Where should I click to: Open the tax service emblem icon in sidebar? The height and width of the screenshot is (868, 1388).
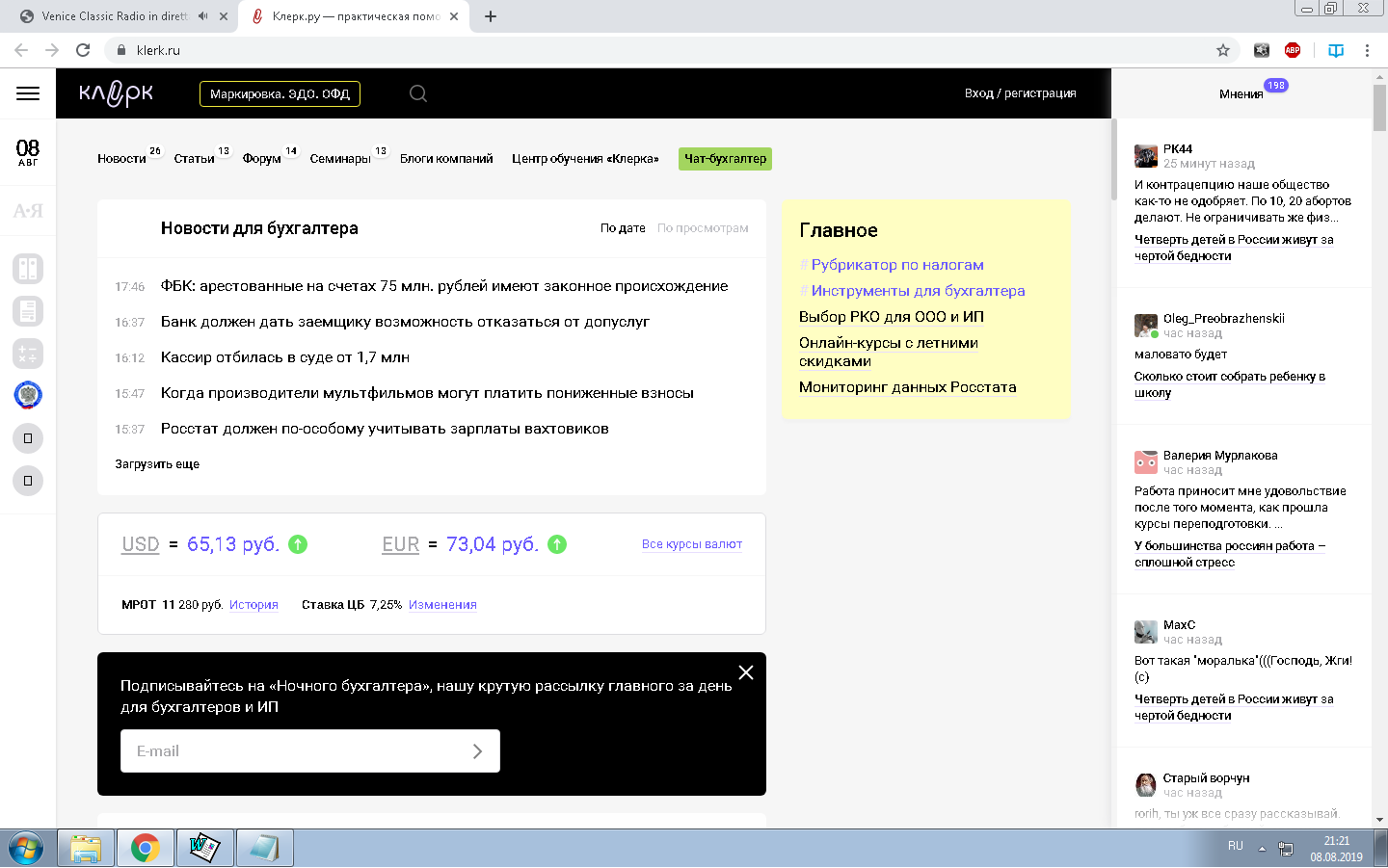point(28,395)
